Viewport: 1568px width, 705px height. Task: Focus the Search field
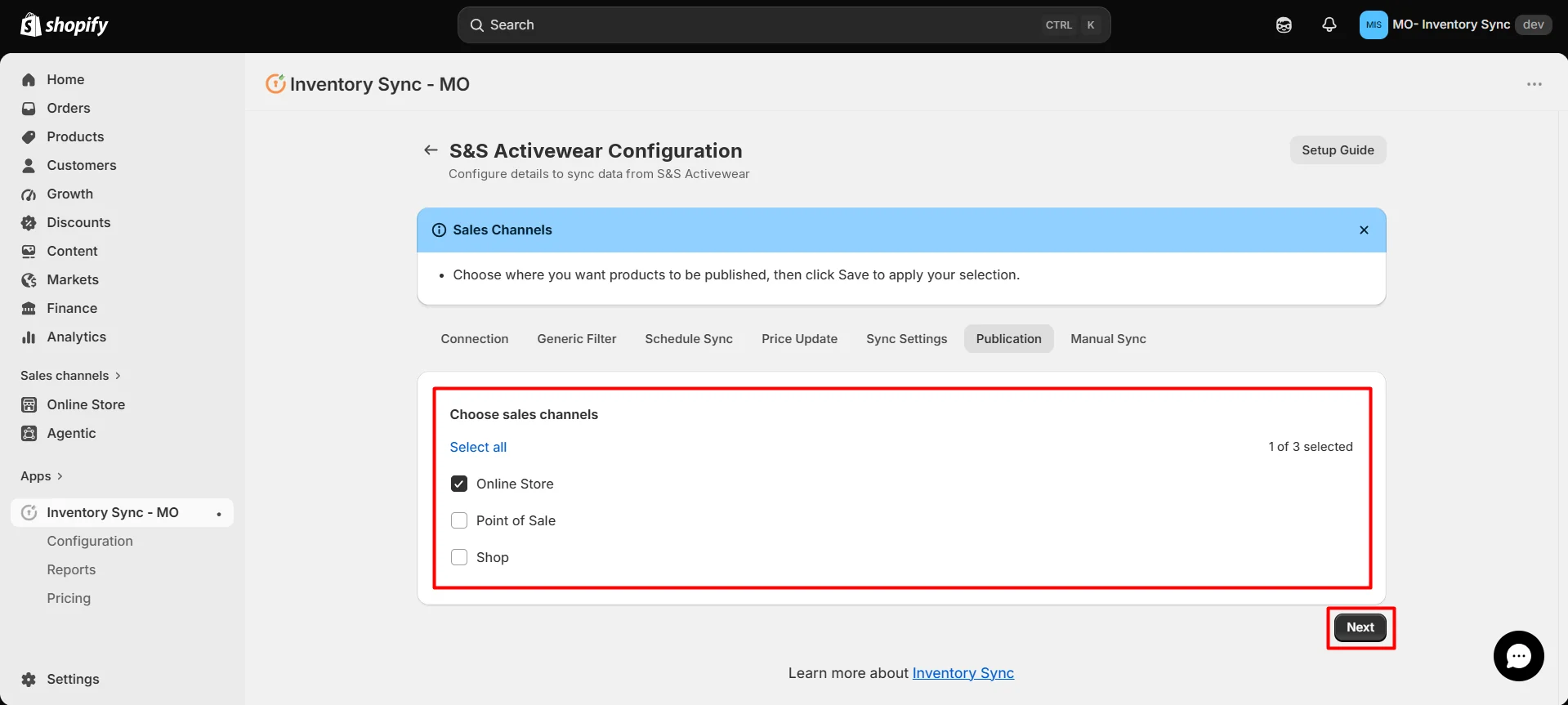click(x=784, y=25)
